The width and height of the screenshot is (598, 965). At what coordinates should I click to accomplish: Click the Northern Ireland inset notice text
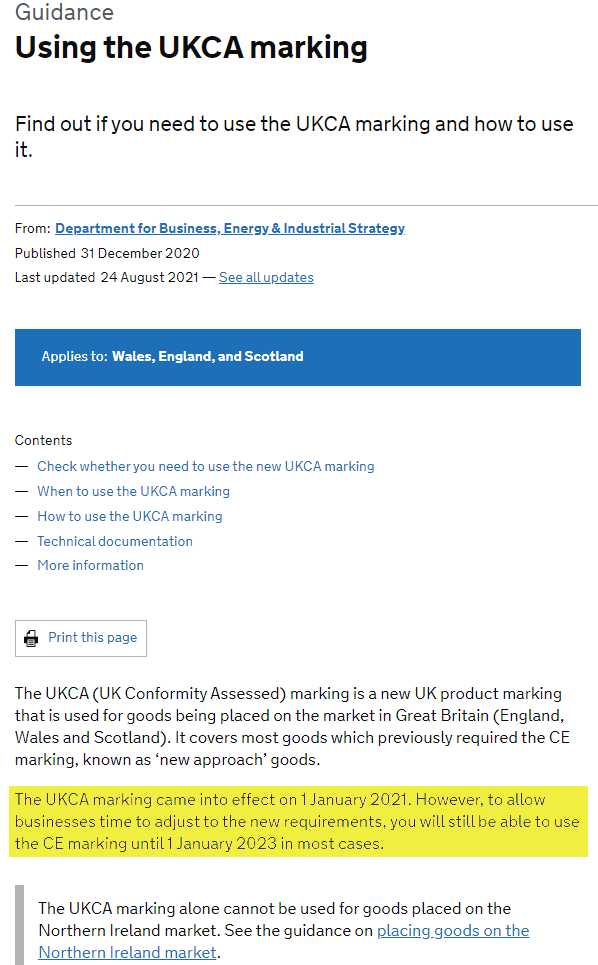(x=284, y=930)
